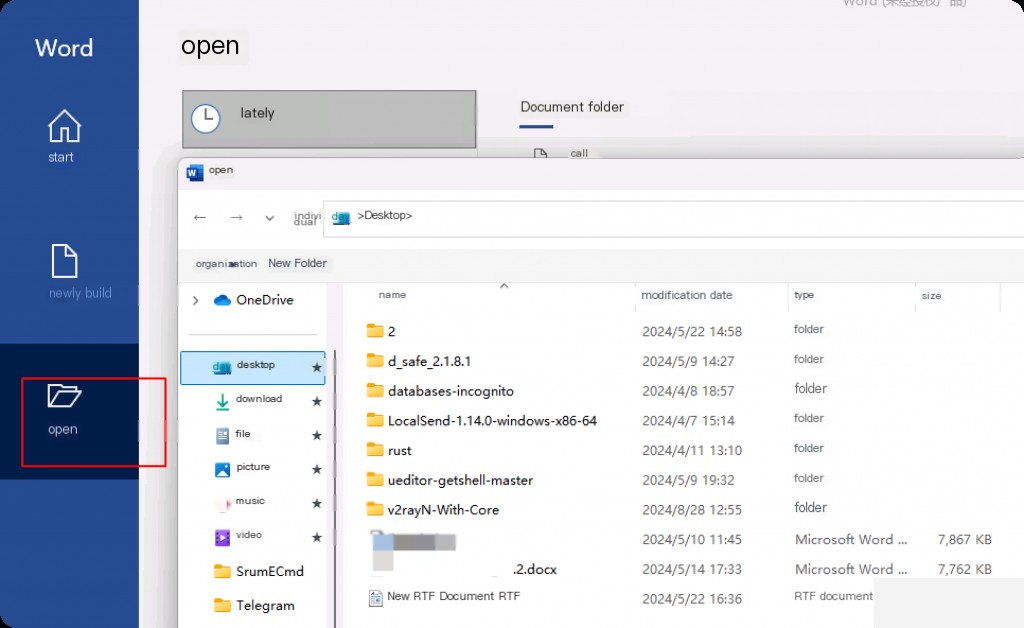Open the 'music' quick access location
Image resolution: width=1024 pixels, height=628 pixels.
tap(240, 502)
